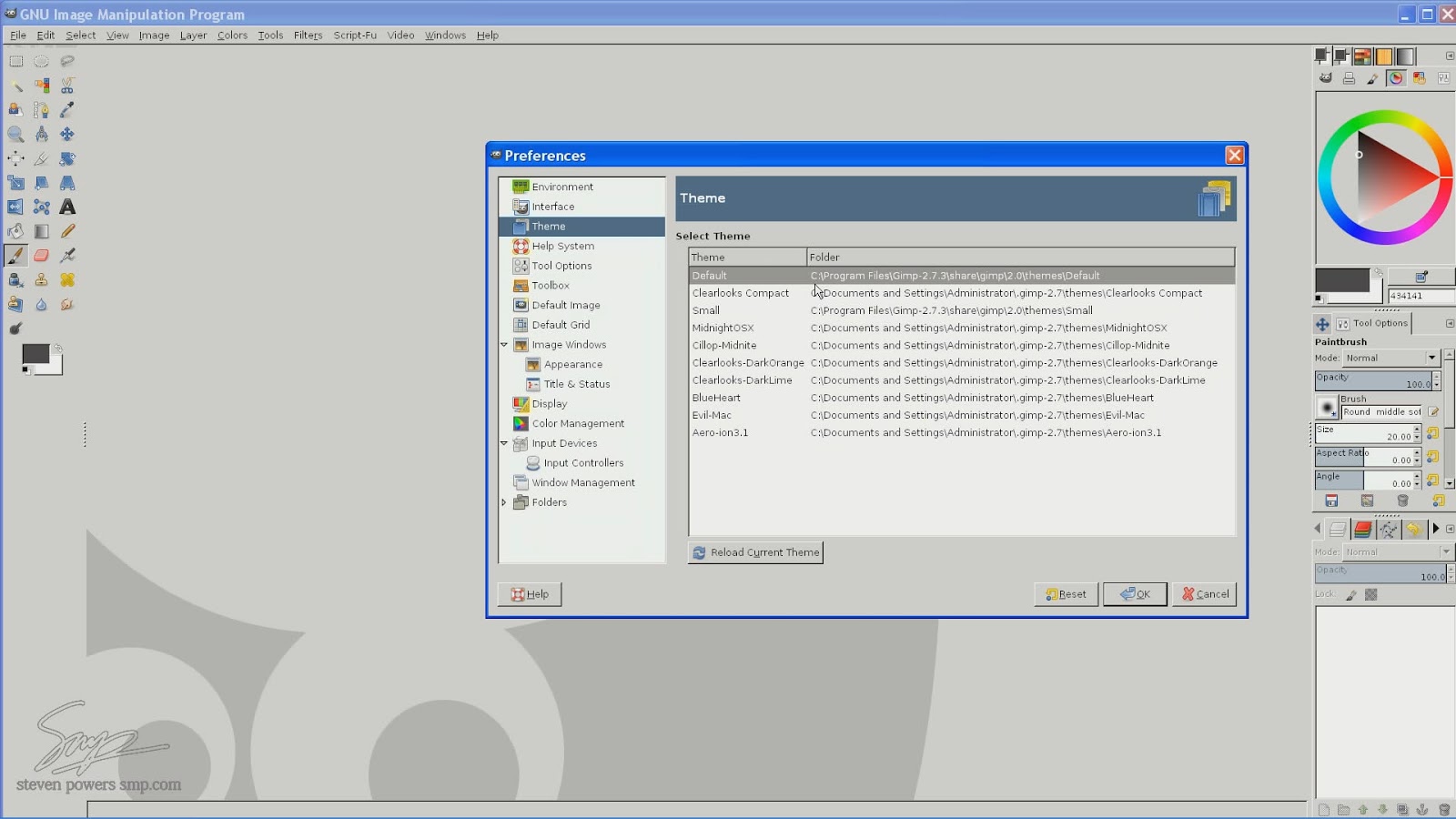Swap foreground and background colors in toolbox

coord(58,348)
